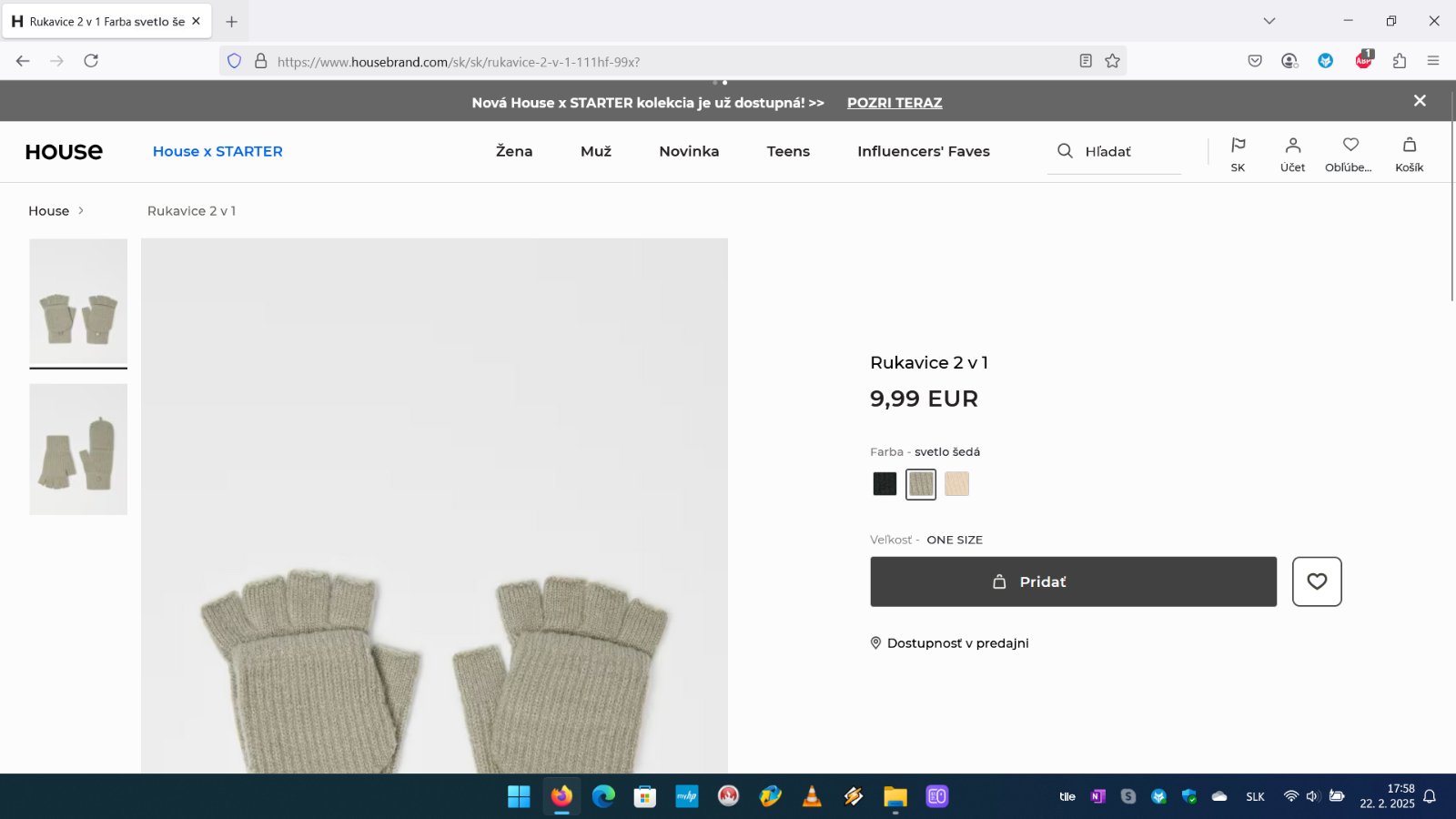This screenshot has height=819, width=1456.
Task: Select the black color swatch
Action: click(x=885, y=484)
